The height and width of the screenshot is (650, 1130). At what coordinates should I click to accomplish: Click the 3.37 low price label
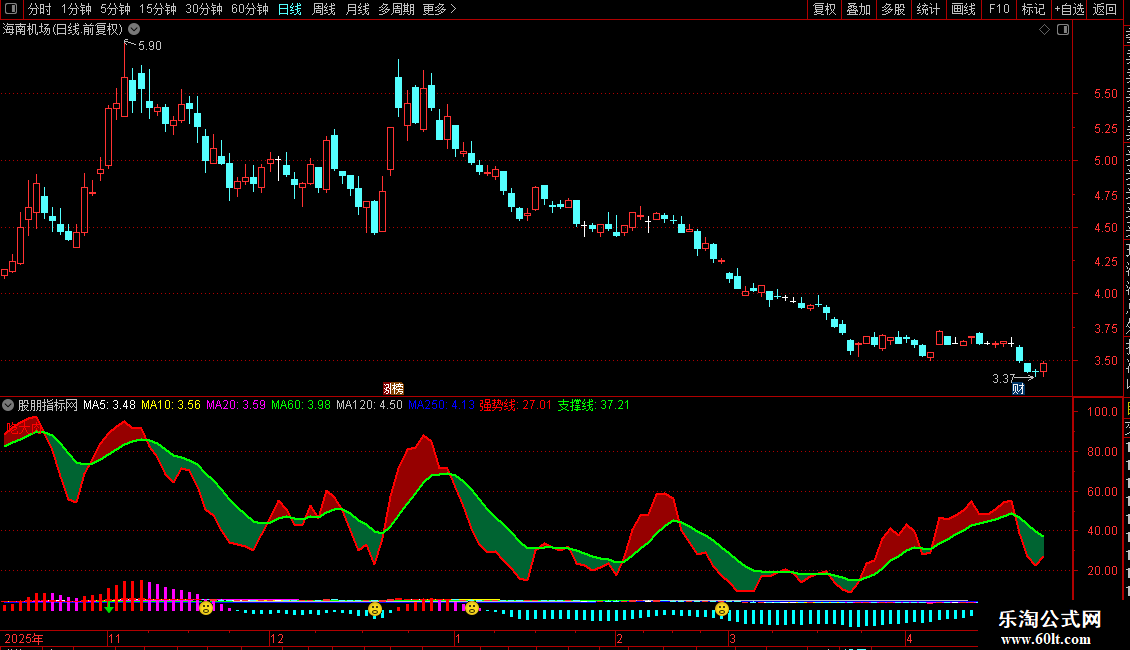click(1003, 378)
